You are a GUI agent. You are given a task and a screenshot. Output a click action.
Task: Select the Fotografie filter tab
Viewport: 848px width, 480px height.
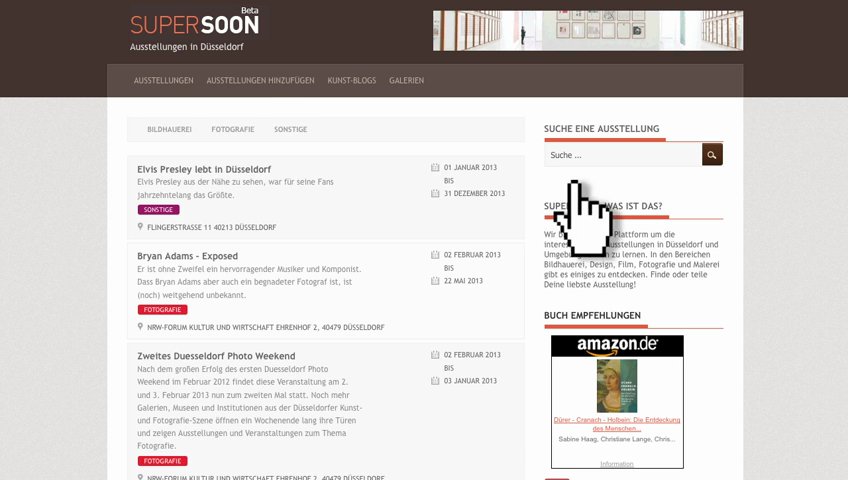[232, 130]
